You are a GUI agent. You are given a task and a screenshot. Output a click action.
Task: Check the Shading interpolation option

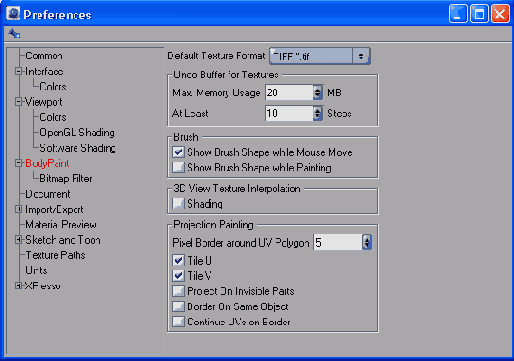click(x=178, y=204)
